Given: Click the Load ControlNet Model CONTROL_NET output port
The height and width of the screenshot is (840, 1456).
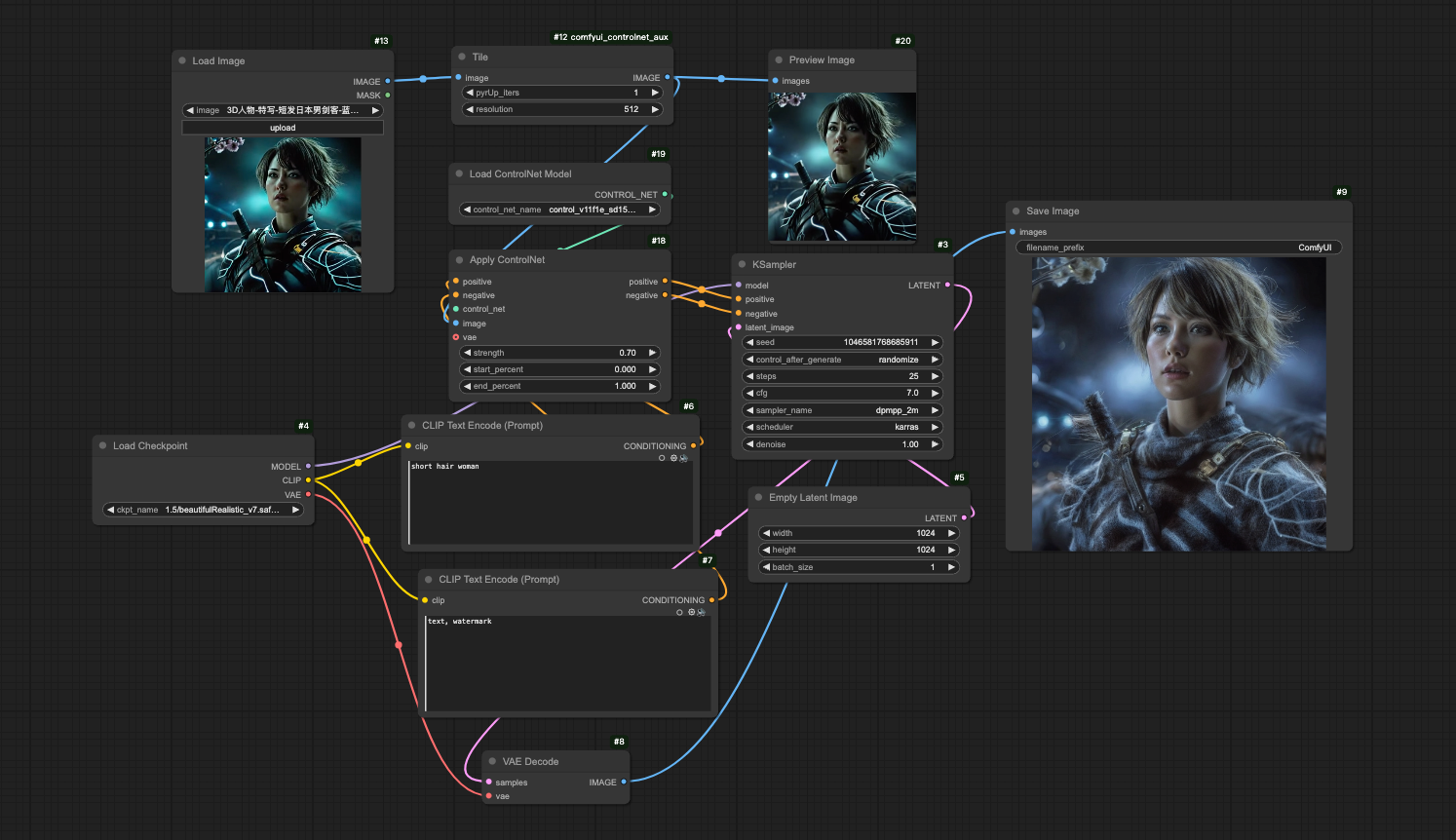Looking at the screenshot, I should (x=665, y=194).
